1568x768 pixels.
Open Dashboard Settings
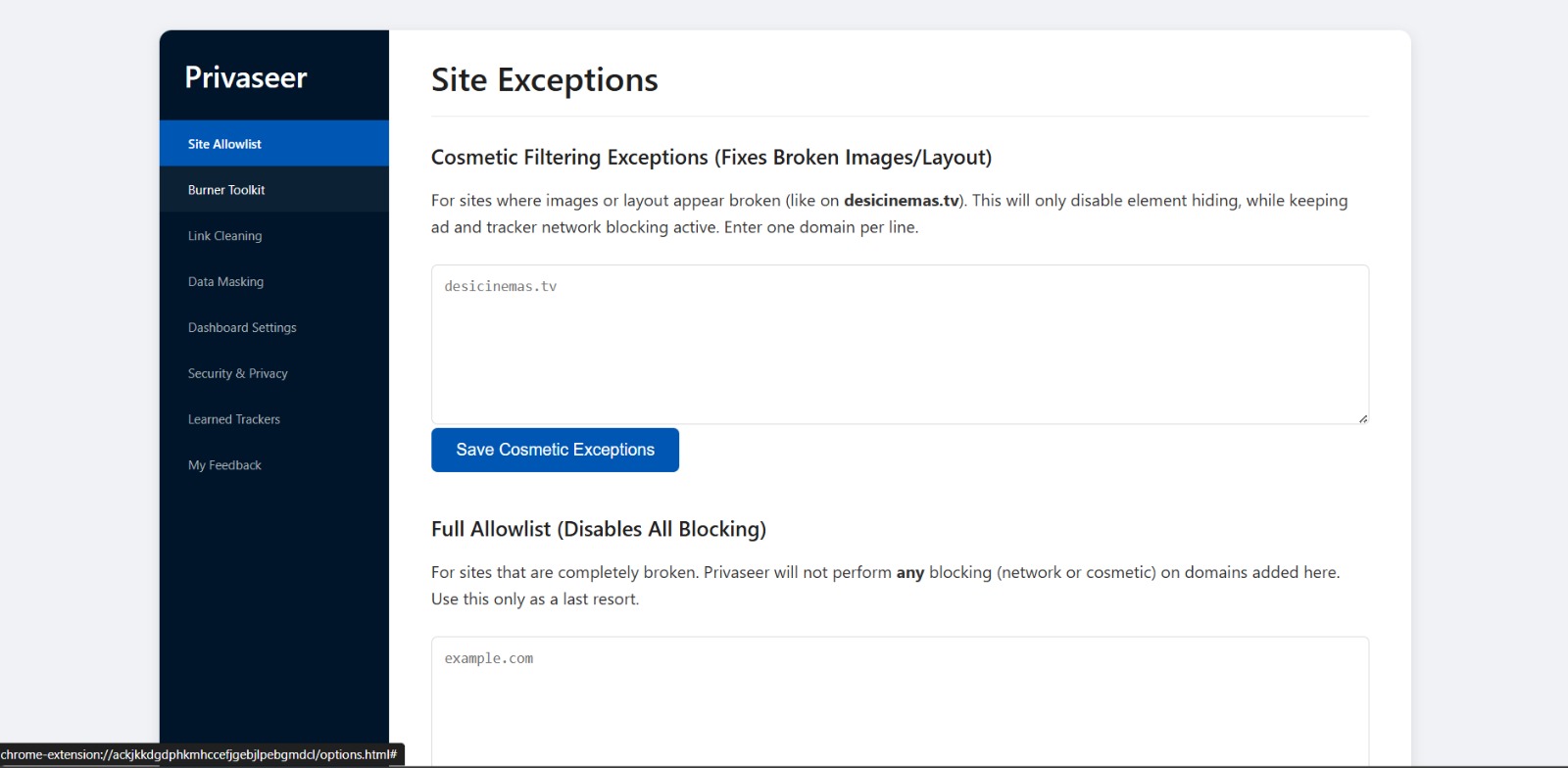[x=242, y=328]
